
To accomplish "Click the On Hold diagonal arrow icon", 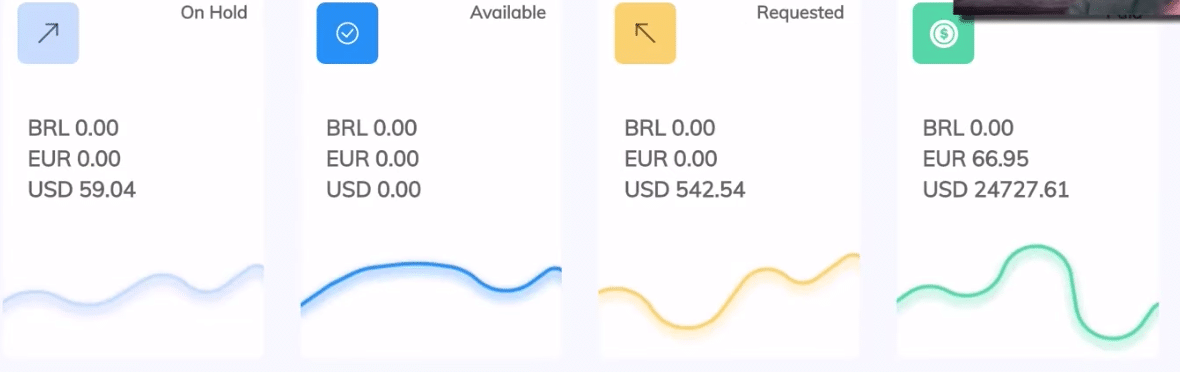I will pos(48,33).
